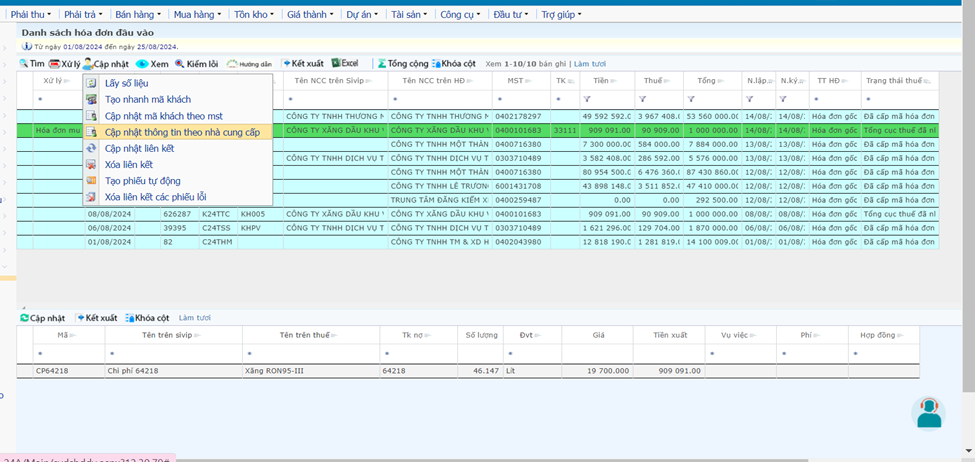Click the filter funnel under the Tiền column

click(x=587, y=100)
